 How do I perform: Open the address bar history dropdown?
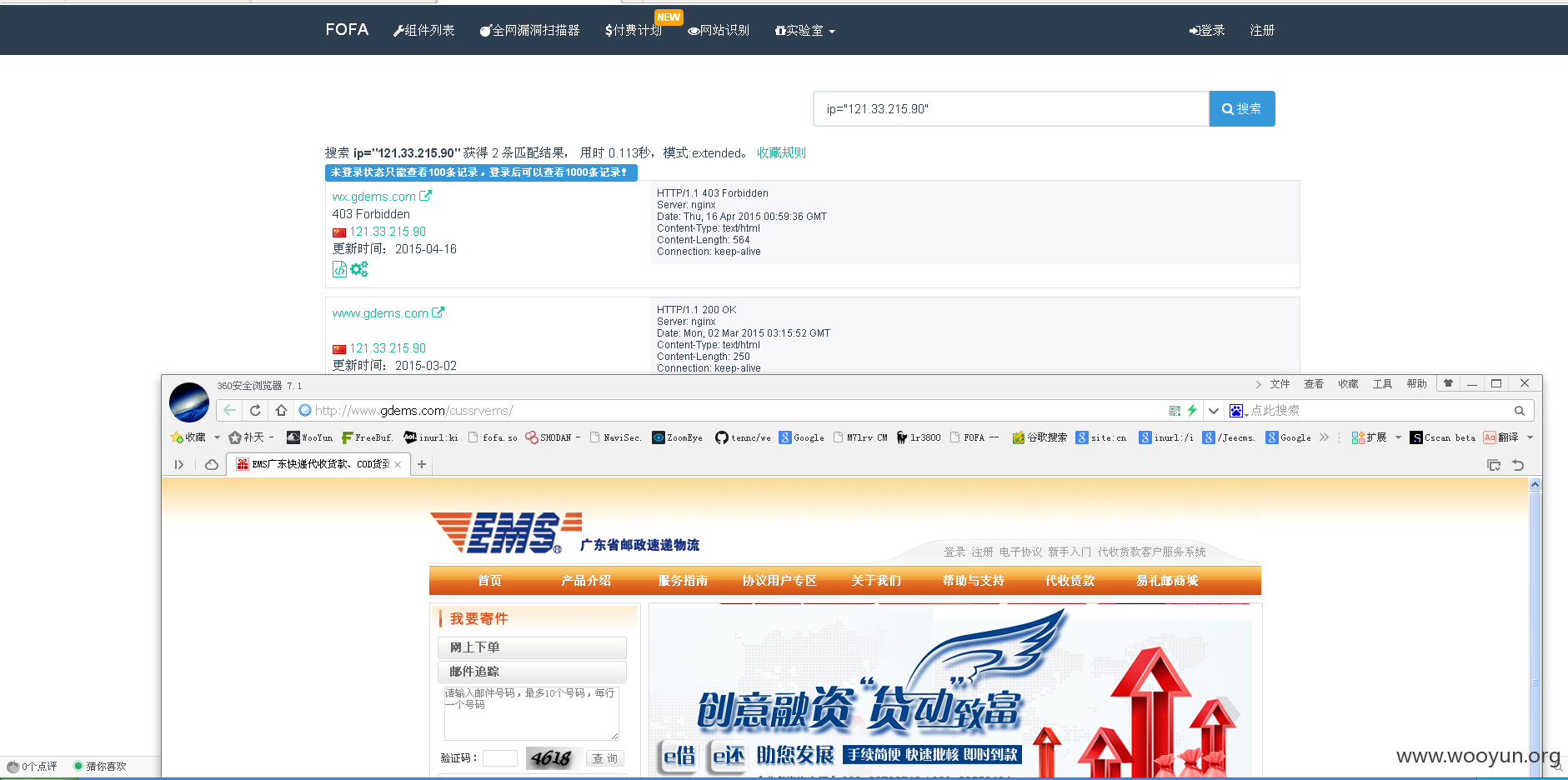1214,410
